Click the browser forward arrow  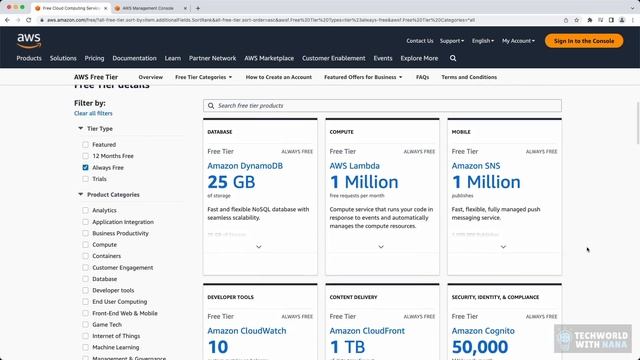click(x=18, y=20)
